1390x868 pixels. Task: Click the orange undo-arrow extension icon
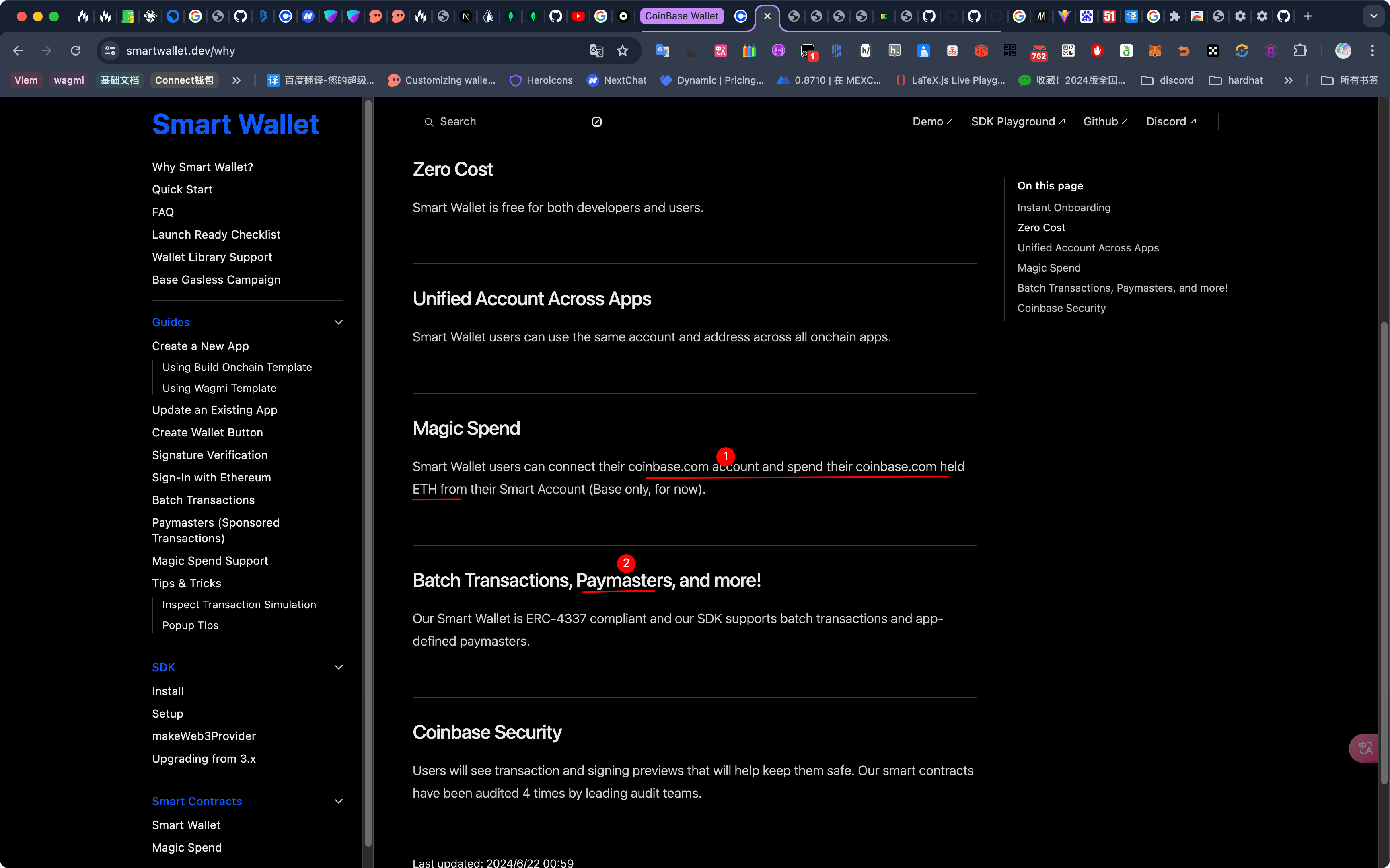pos(1184,51)
